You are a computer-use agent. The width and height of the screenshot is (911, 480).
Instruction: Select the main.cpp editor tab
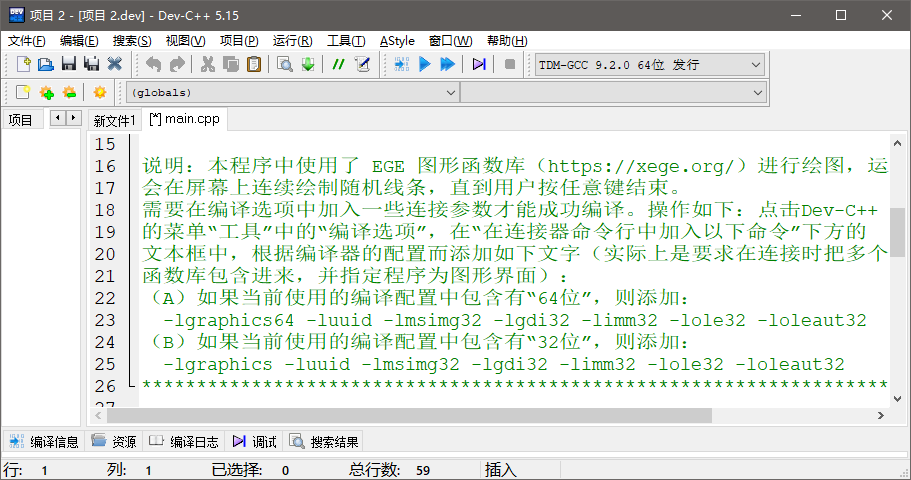[185, 119]
